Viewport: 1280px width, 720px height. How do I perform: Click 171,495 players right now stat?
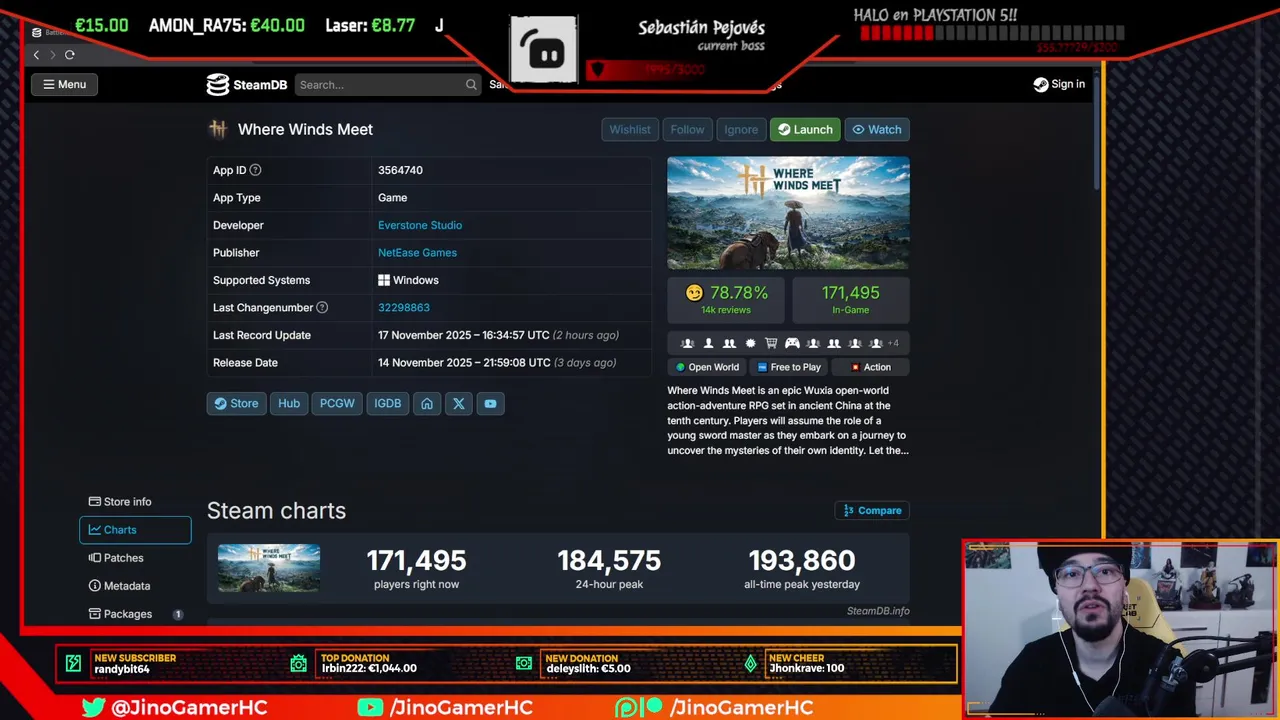coord(416,569)
